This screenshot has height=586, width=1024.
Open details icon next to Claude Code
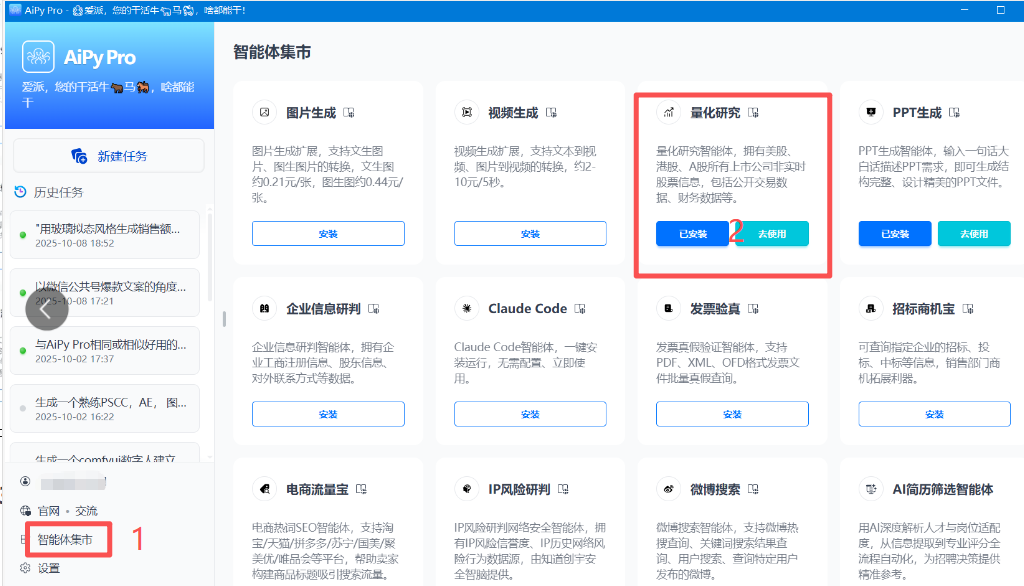coord(580,309)
